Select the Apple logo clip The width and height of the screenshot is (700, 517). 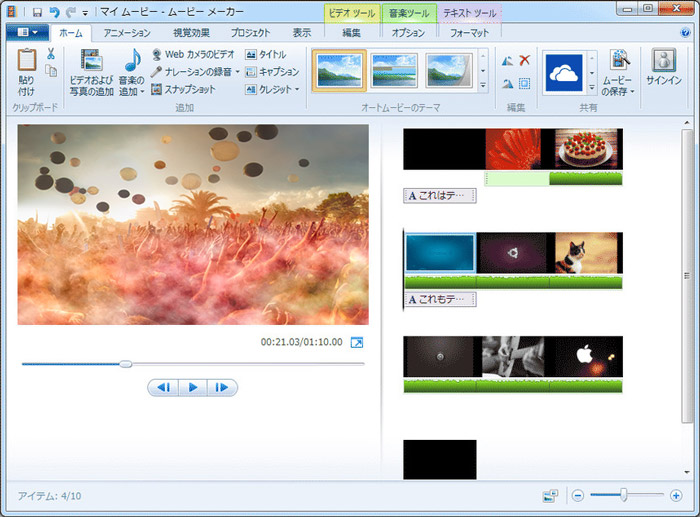[x=585, y=356]
